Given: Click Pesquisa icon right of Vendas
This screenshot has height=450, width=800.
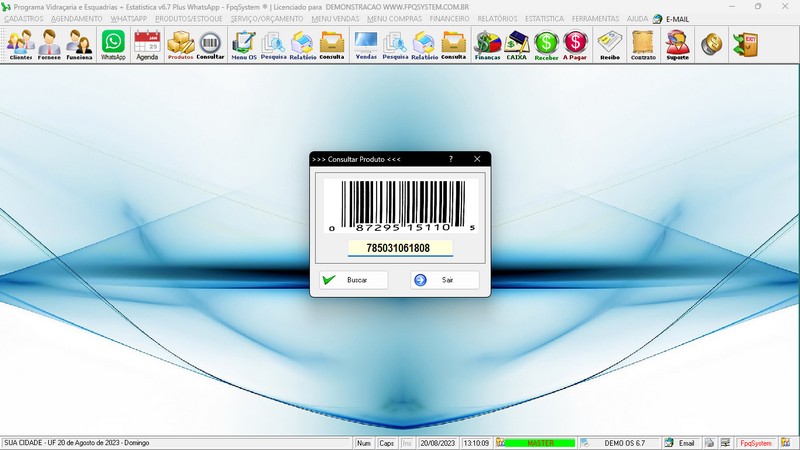Looking at the screenshot, I should tap(395, 45).
